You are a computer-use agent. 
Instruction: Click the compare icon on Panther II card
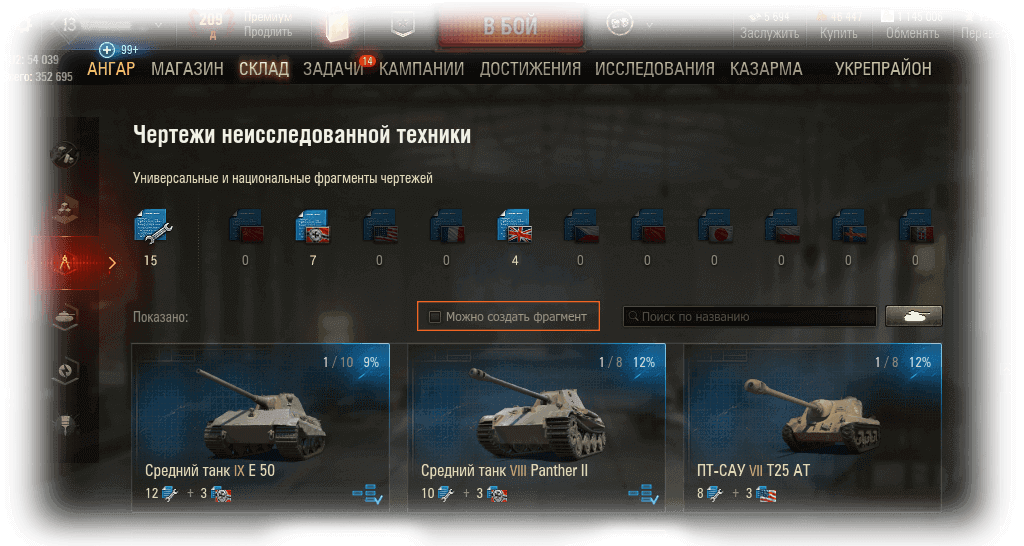click(x=643, y=493)
